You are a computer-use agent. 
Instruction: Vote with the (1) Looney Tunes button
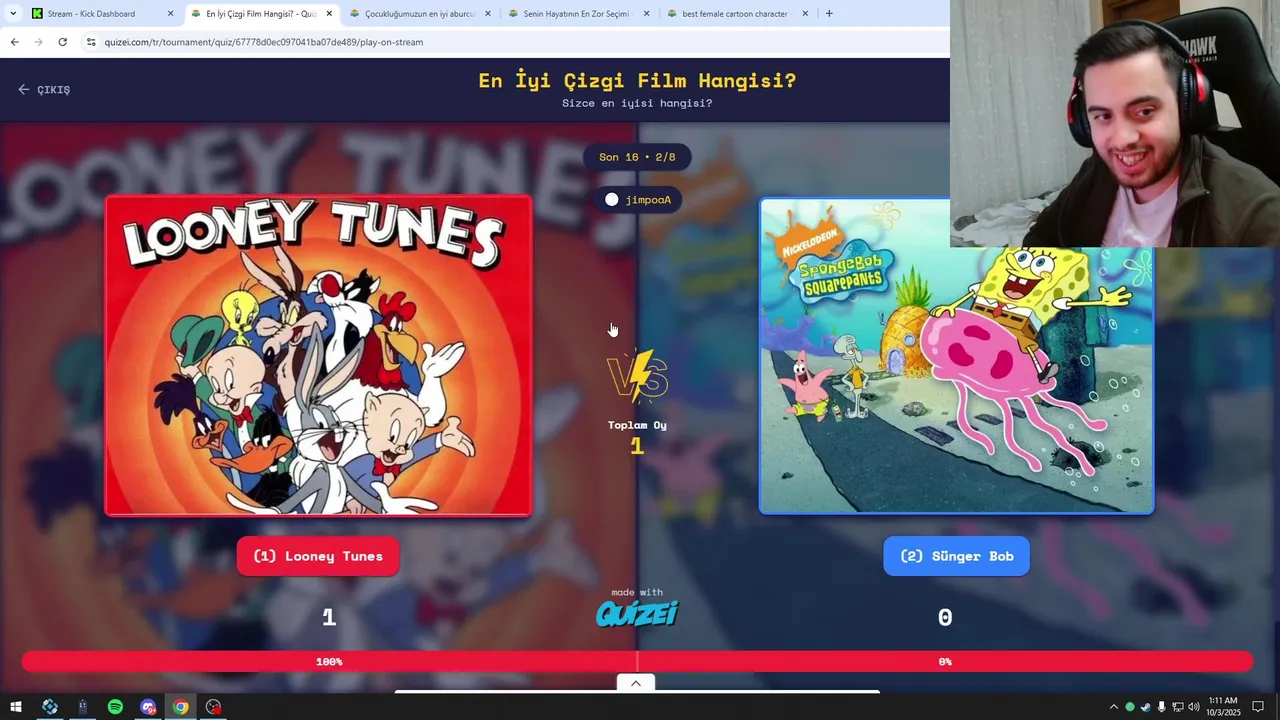coord(318,556)
